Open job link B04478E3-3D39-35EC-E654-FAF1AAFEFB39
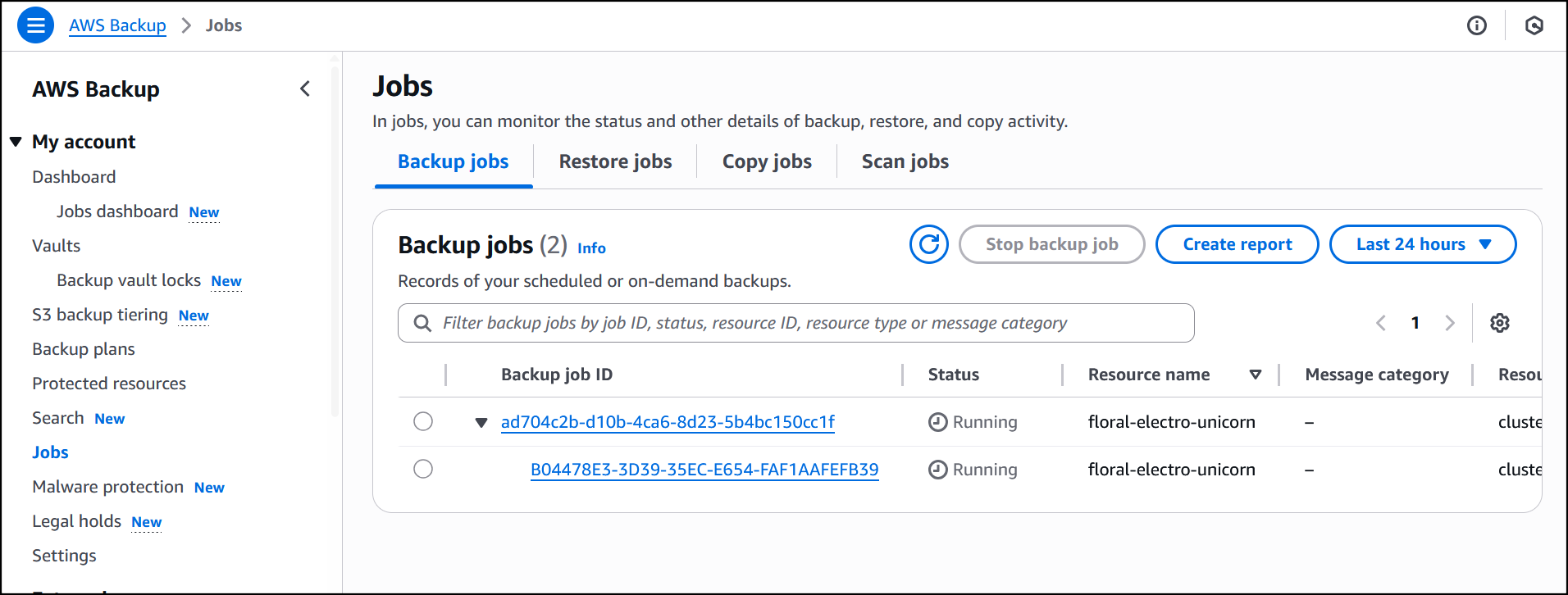The image size is (1568, 595). tap(704, 470)
